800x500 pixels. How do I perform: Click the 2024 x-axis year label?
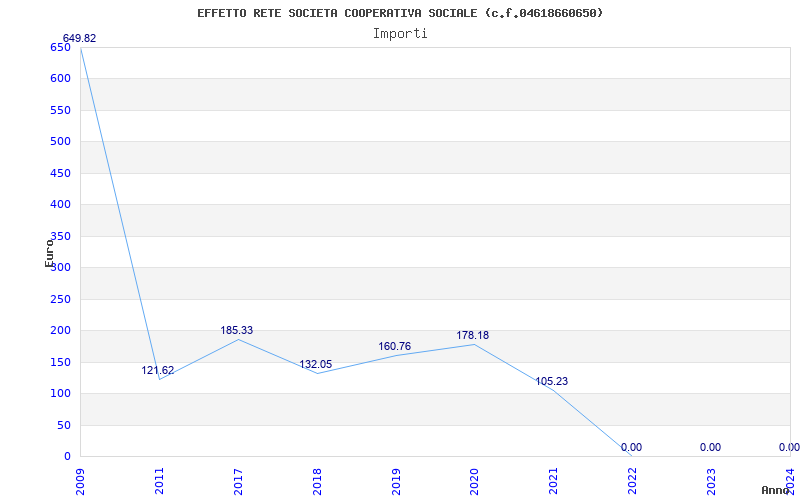pos(790,481)
